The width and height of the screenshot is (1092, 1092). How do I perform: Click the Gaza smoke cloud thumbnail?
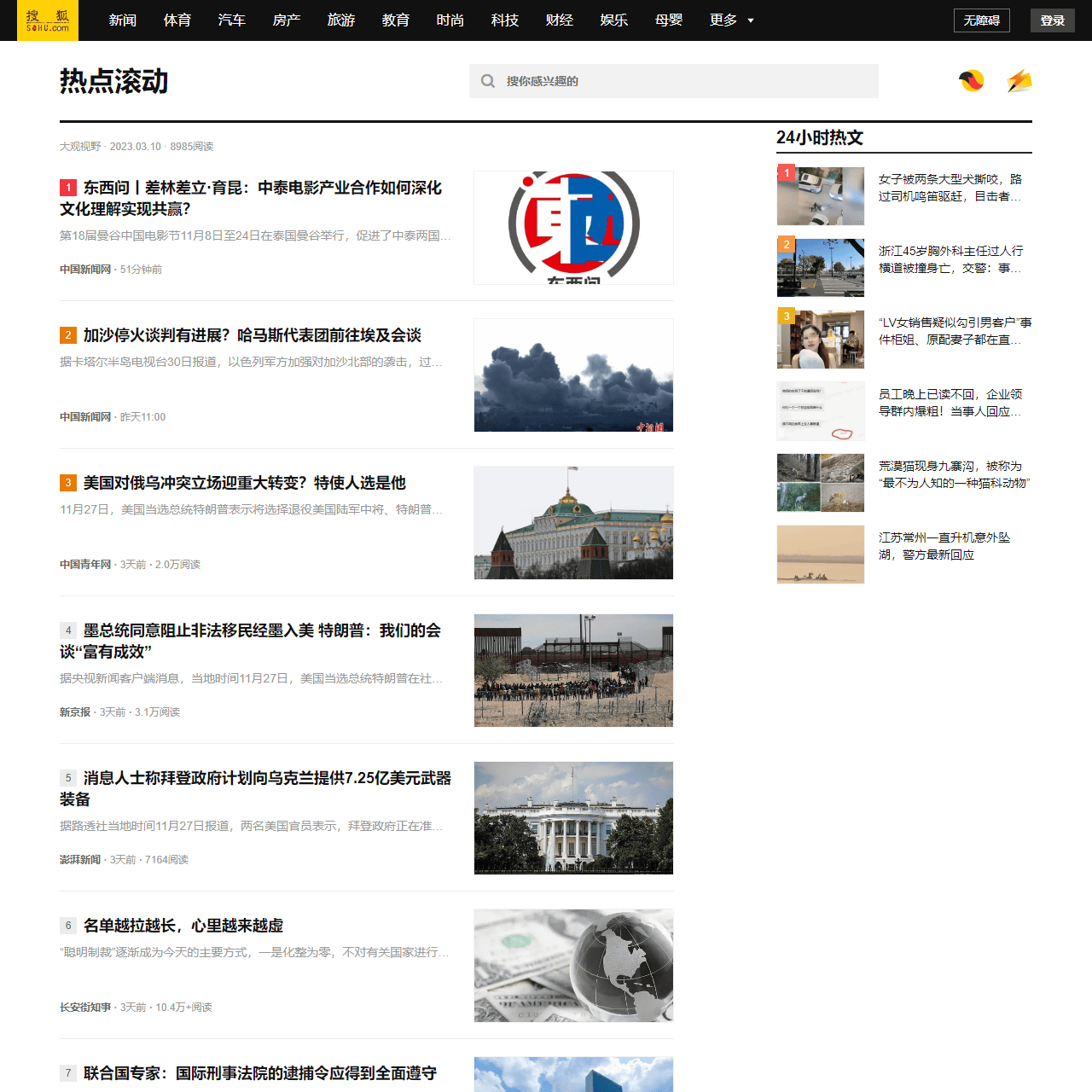click(573, 375)
